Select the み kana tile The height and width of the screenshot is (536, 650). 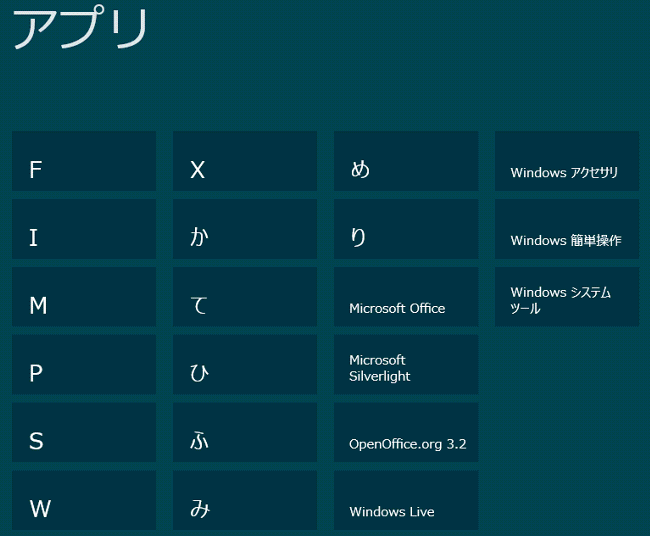tap(245, 500)
